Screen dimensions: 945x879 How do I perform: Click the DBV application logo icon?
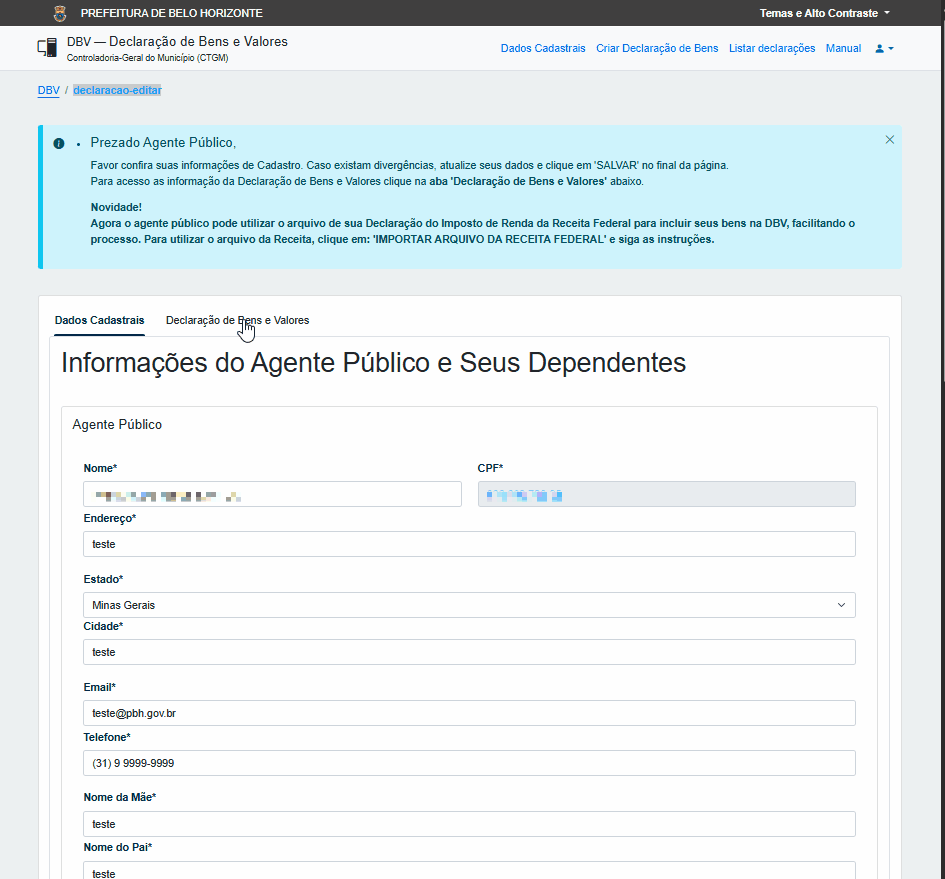(x=47, y=48)
